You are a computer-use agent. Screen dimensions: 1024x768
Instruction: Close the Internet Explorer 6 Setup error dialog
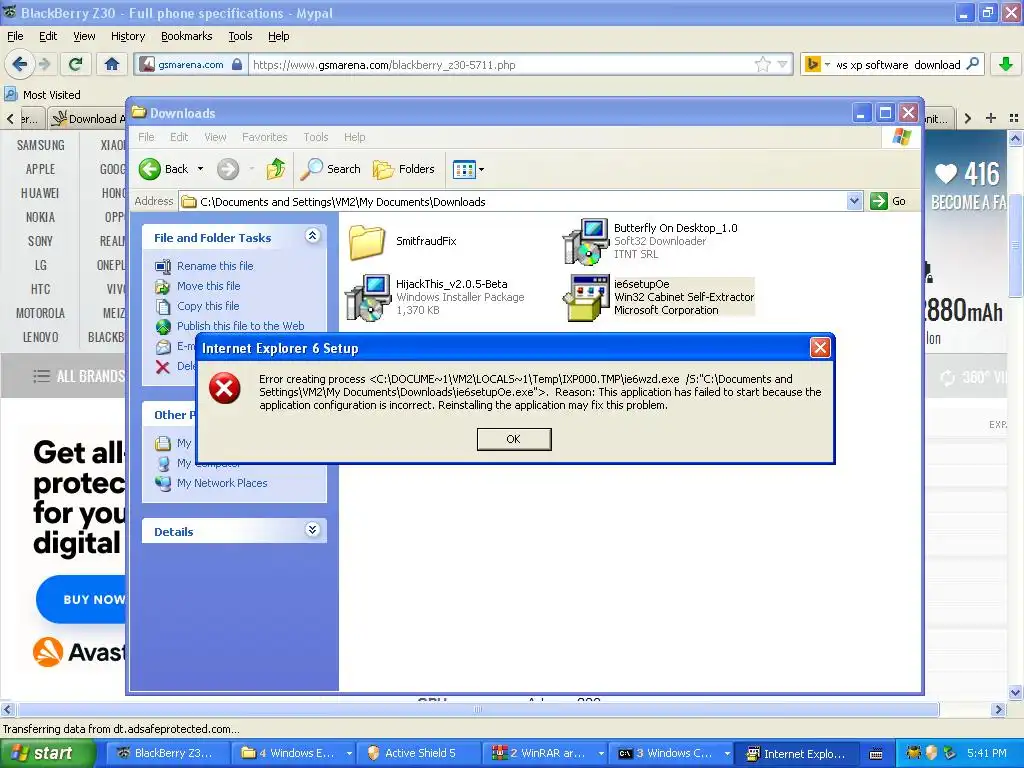[x=820, y=347]
